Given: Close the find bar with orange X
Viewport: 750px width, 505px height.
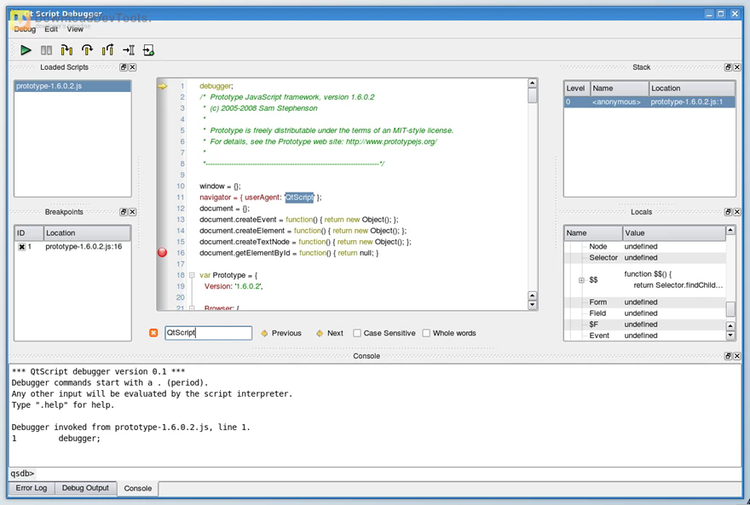Looking at the screenshot, I should (x=153, y=333).
